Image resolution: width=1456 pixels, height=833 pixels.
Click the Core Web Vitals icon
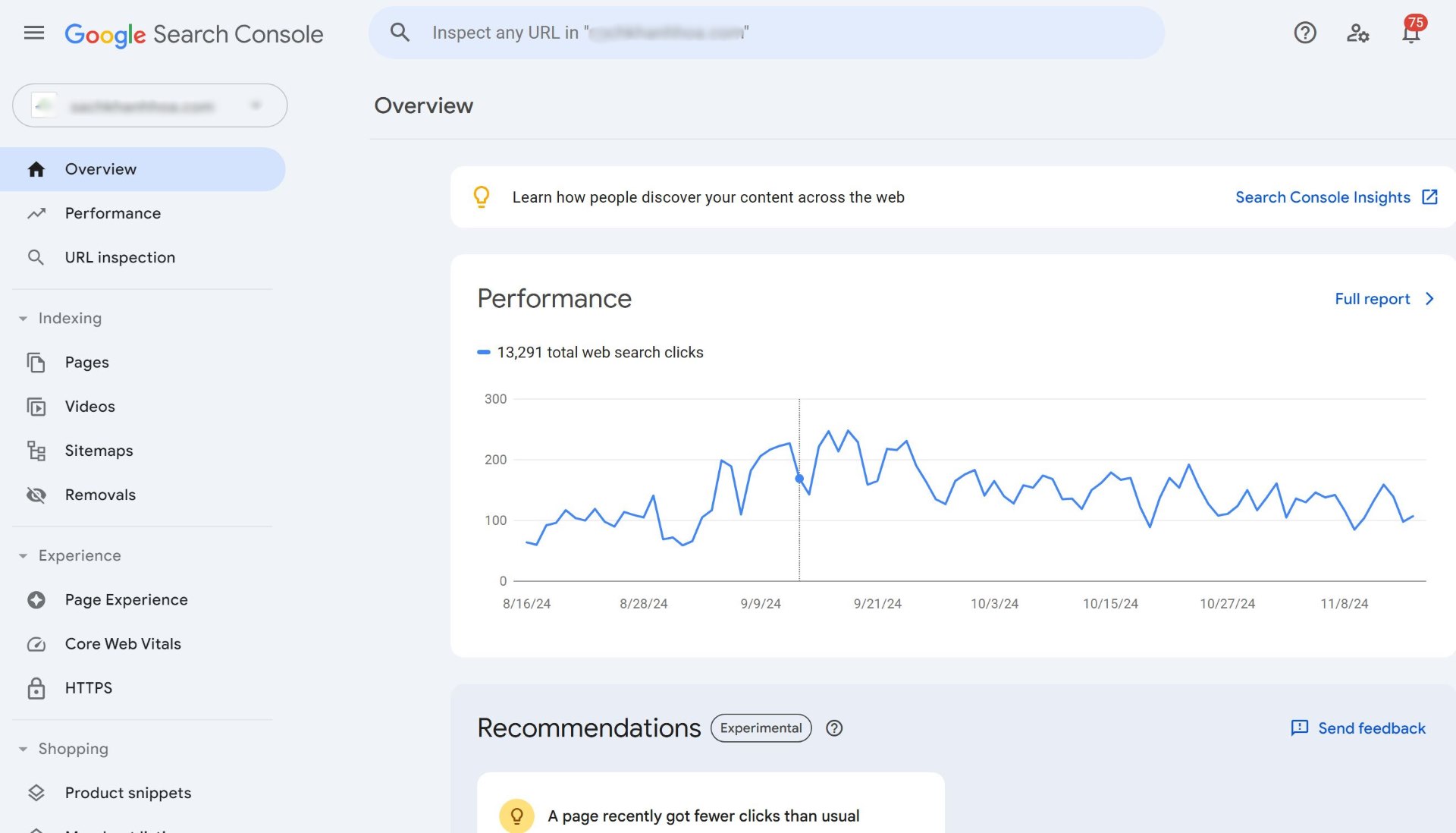click(x=36, y=644)
